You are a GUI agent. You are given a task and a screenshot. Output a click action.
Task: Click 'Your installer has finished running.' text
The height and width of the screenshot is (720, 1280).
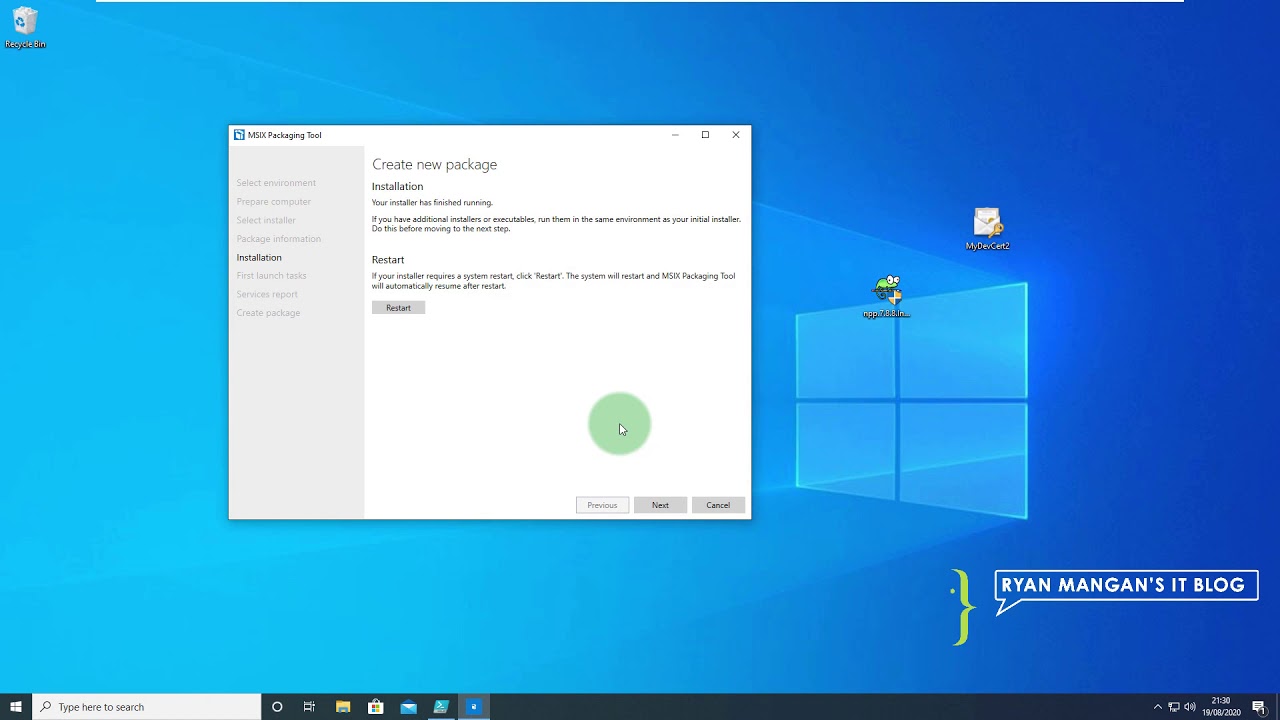tap(432, 202)
